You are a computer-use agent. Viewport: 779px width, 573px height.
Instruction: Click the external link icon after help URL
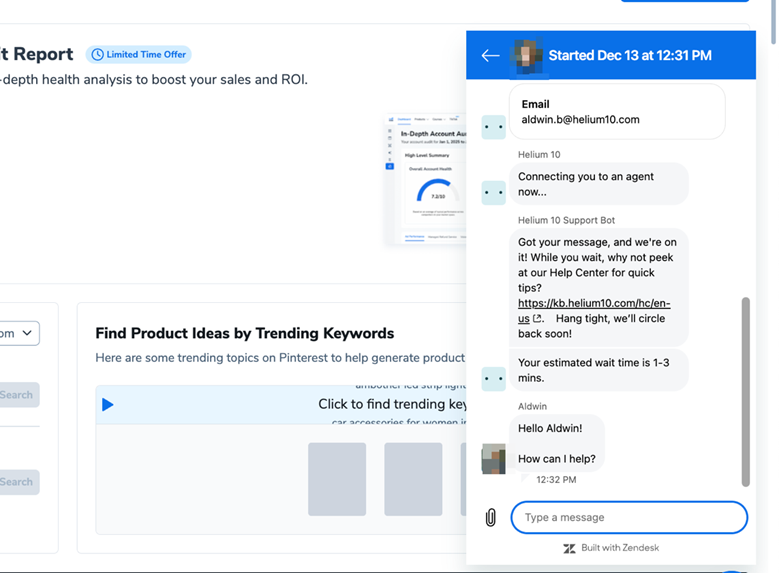tap(539, 319)
